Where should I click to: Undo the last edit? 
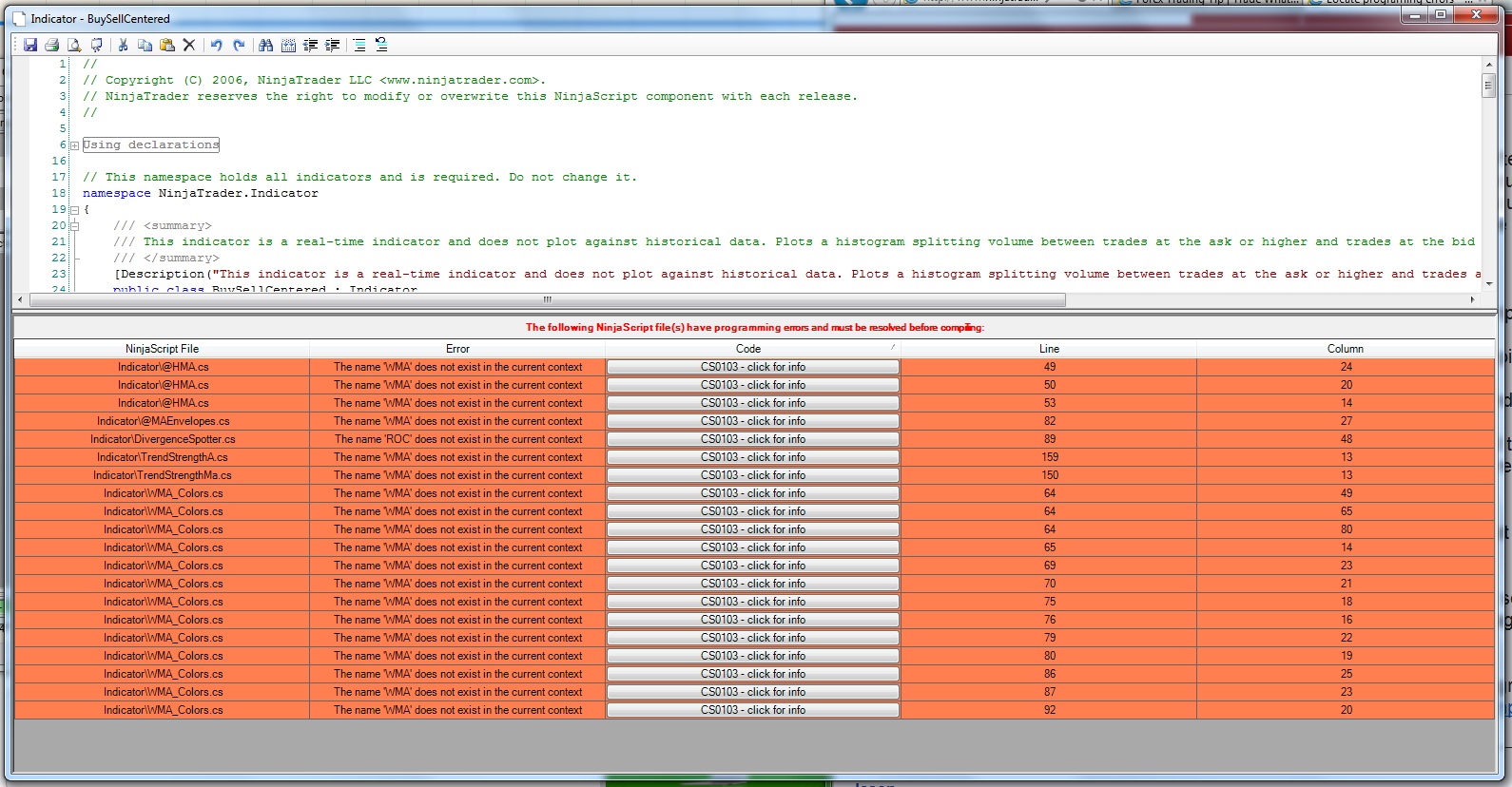coord(217,45)
